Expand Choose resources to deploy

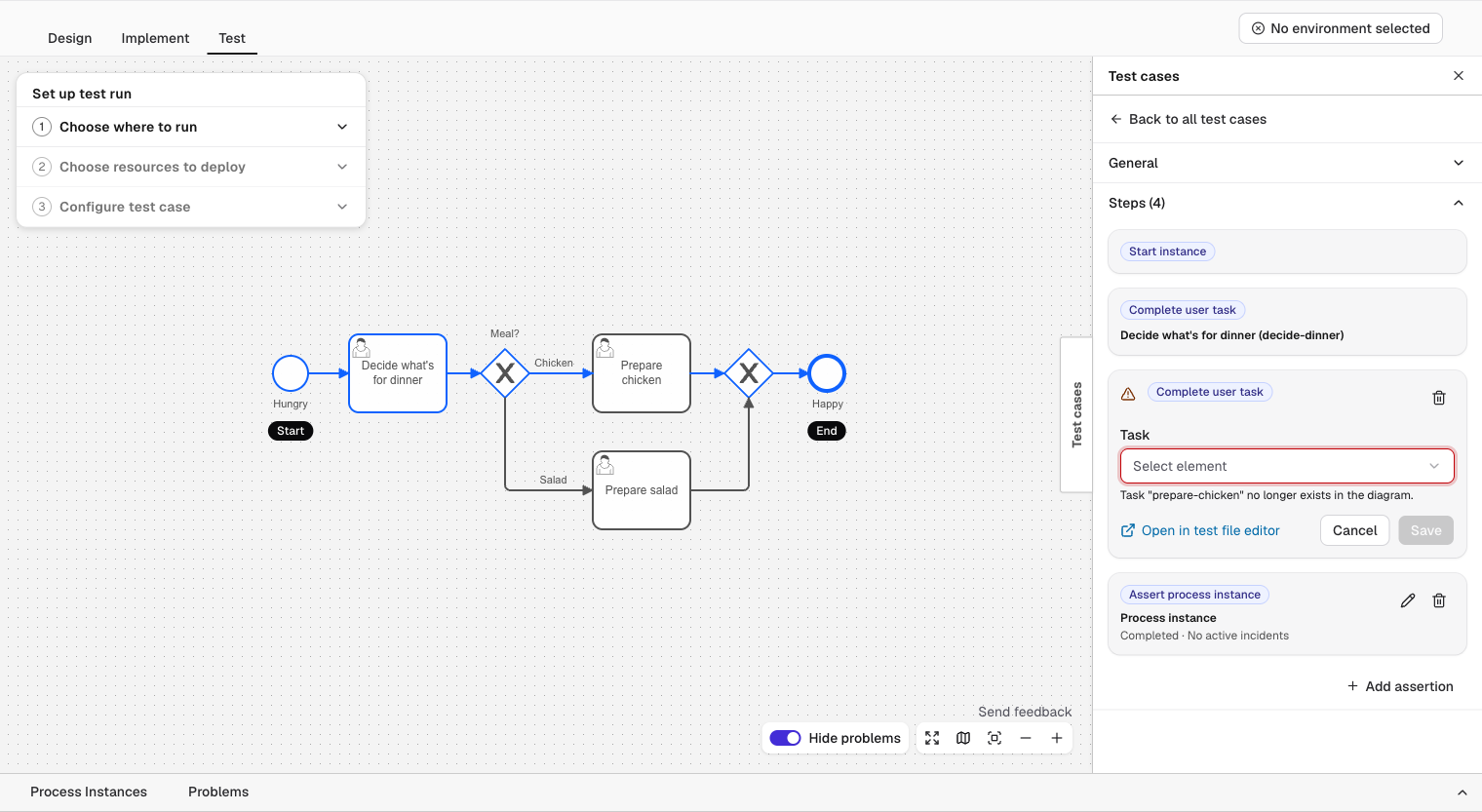[191, 167]
